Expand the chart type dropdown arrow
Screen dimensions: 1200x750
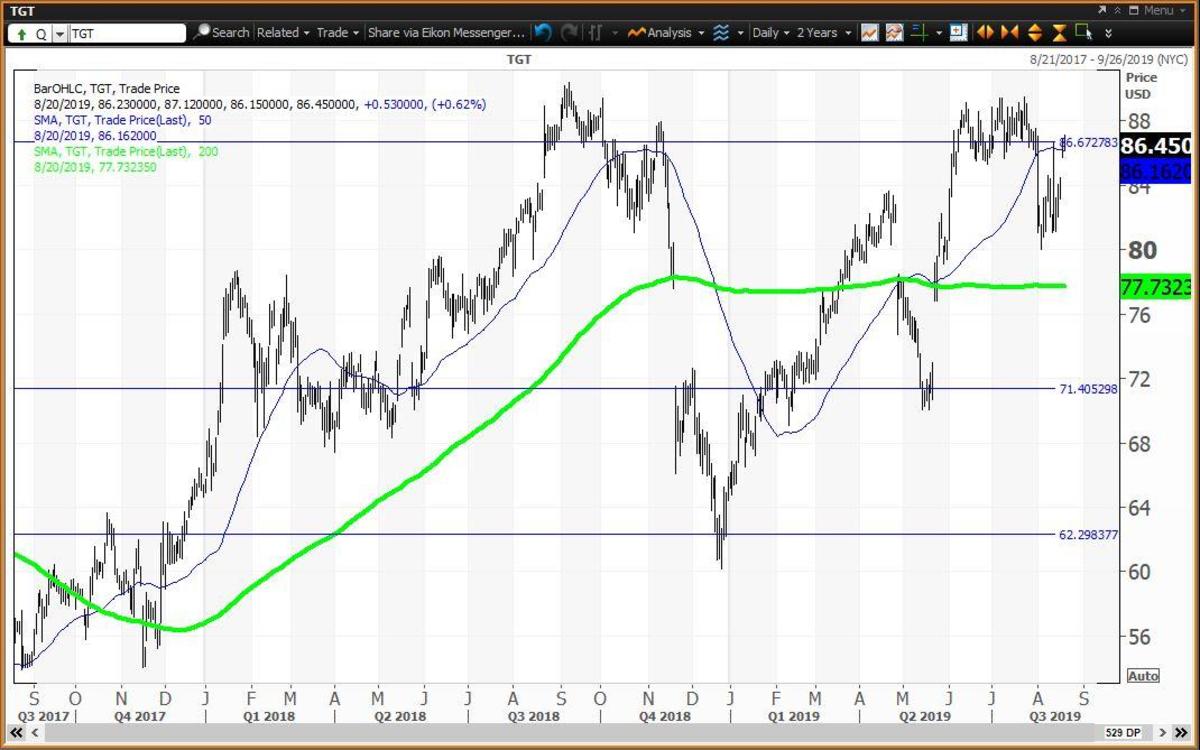click(615, 33)
